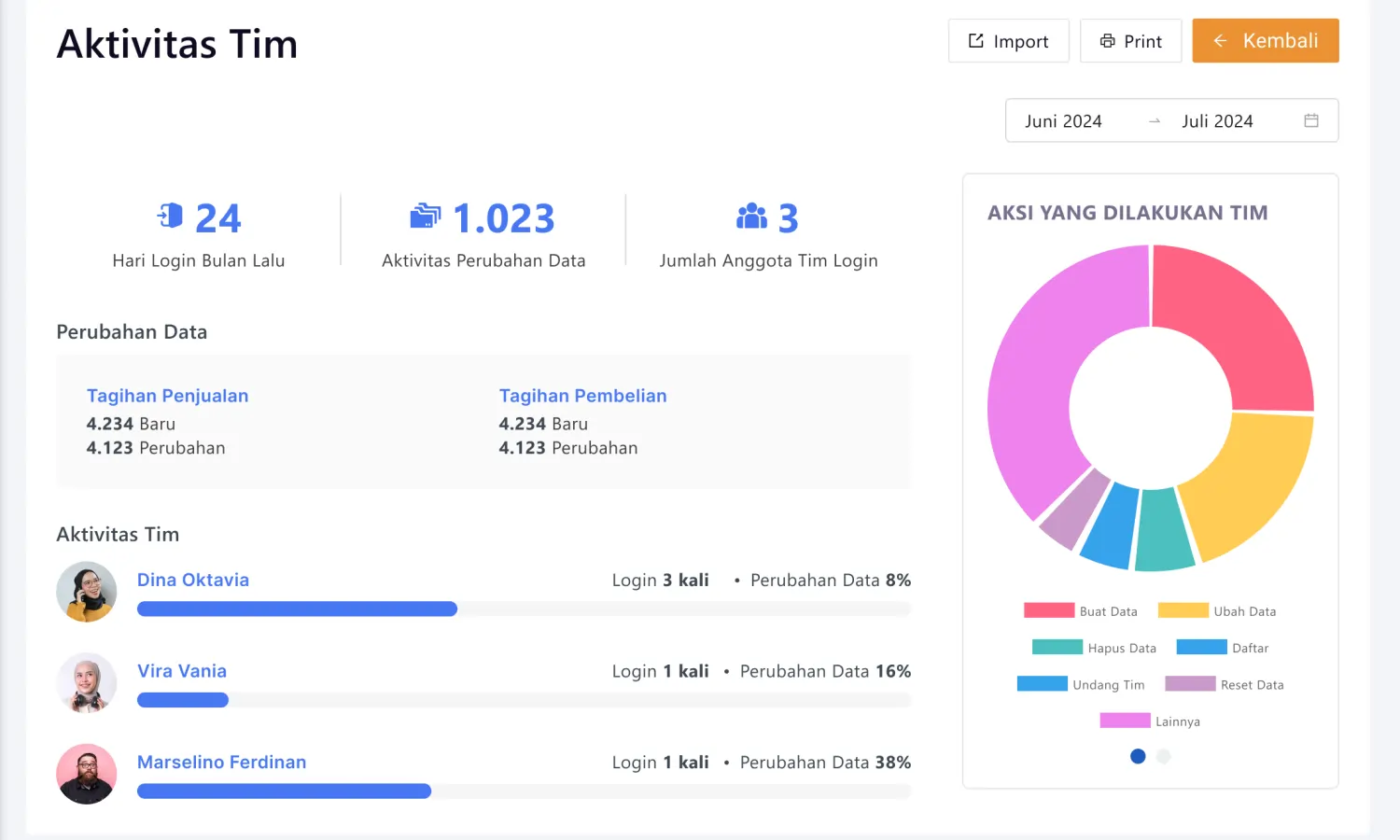This screenshot has height=840, width=1400.
Task: Click the login door icon beside 24
Action: [170, 217]
